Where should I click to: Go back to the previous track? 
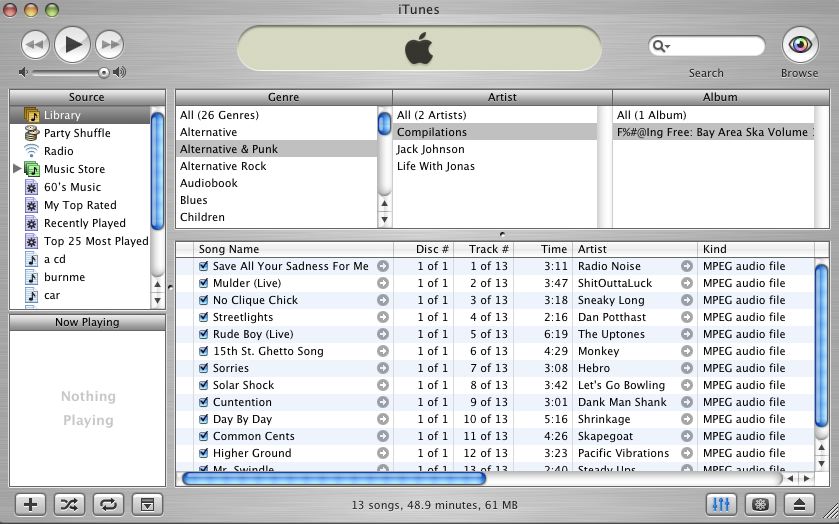tap(35, 44)
